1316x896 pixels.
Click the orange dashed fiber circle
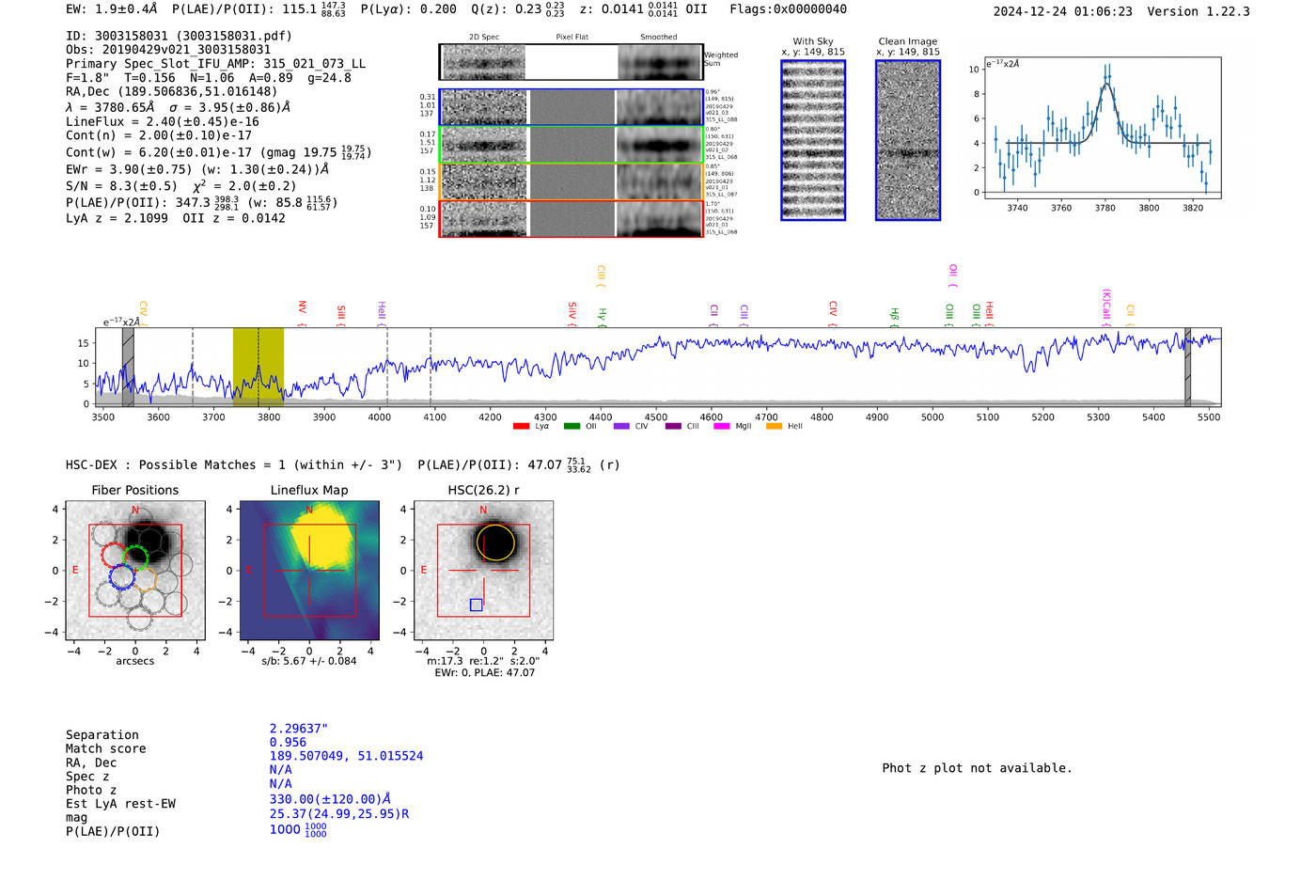click(x=144, y=578)
